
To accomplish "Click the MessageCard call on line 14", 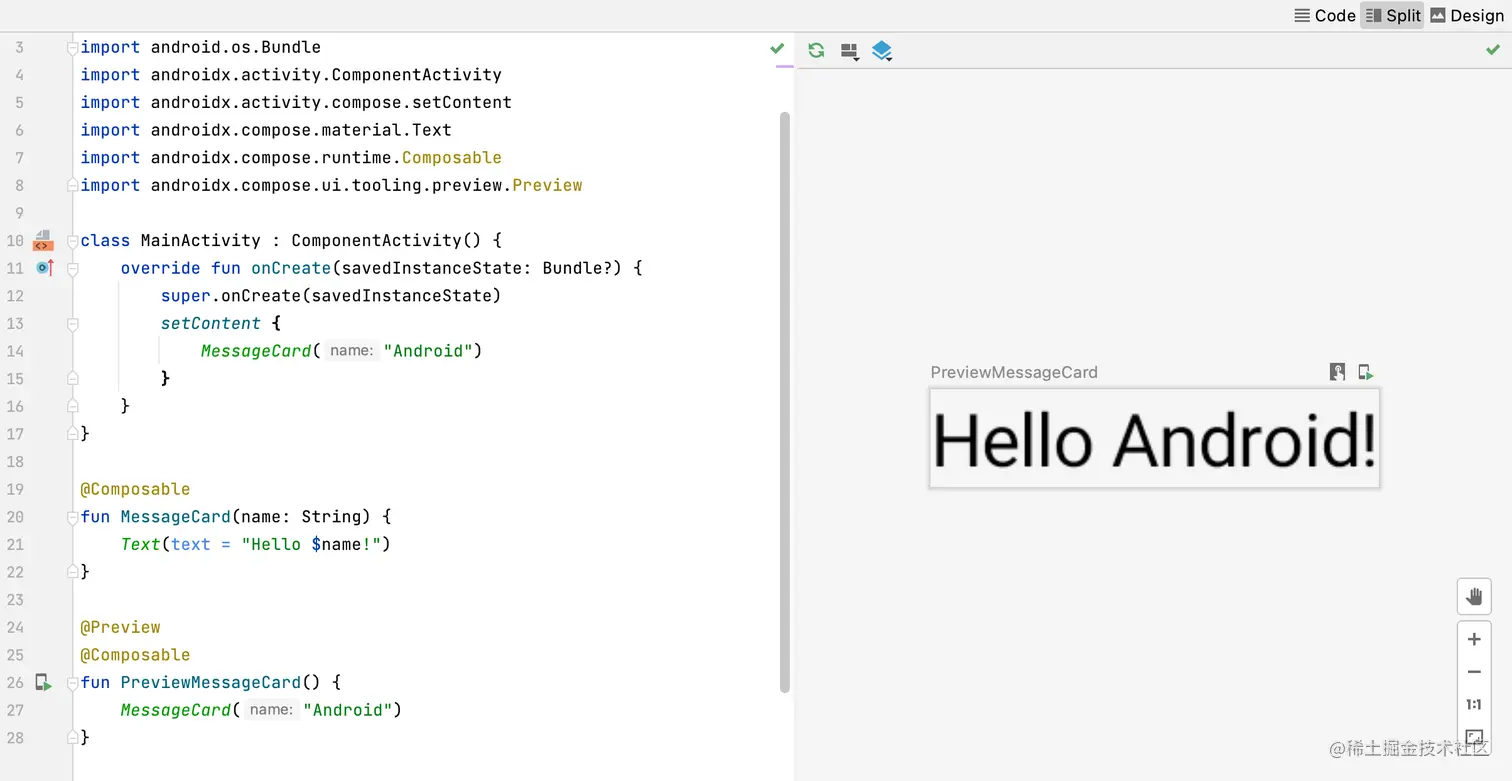I will point(256,351).
